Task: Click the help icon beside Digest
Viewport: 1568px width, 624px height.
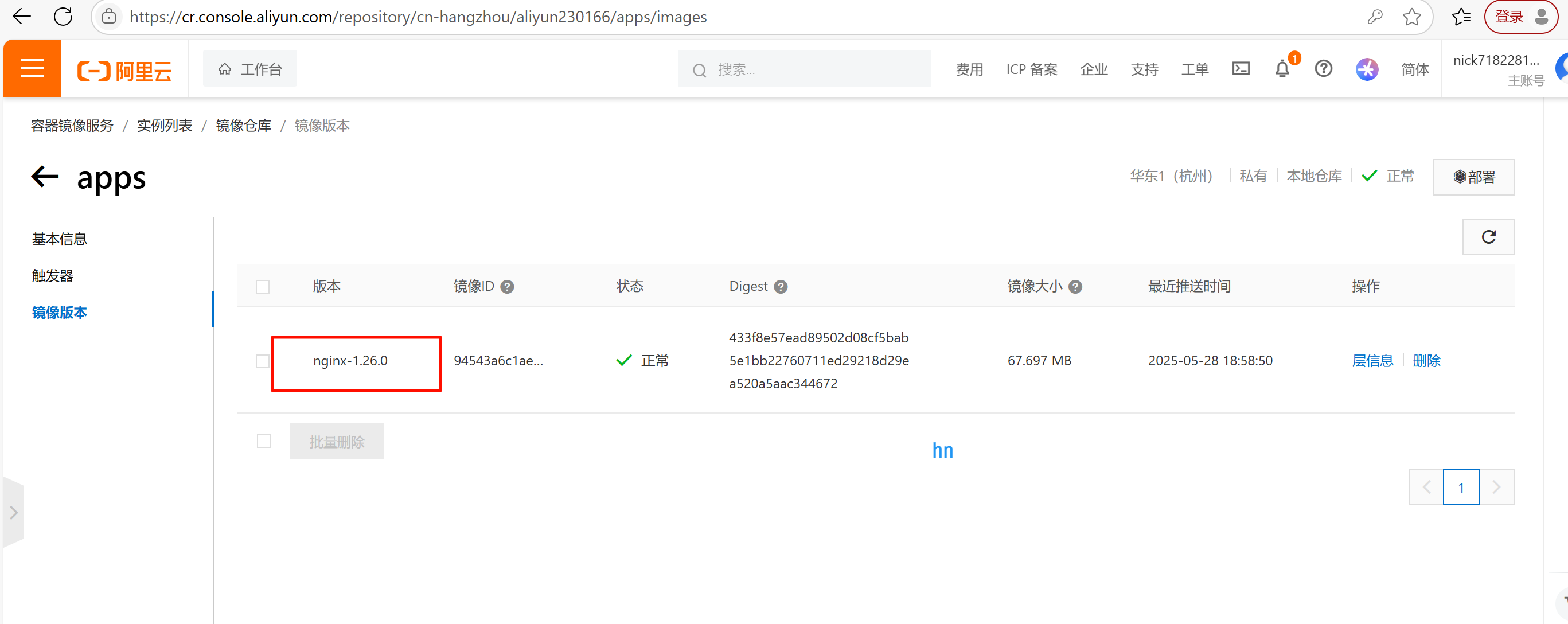Action: pos(781,287)
